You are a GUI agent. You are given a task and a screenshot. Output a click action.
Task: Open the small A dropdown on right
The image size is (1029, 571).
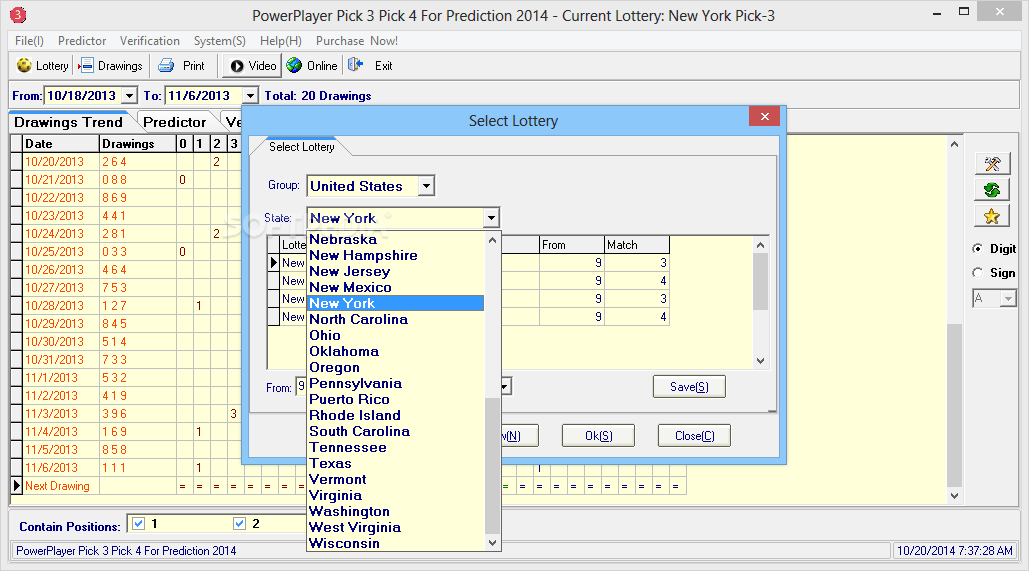pyautogui.click(x=1008, y=299)
